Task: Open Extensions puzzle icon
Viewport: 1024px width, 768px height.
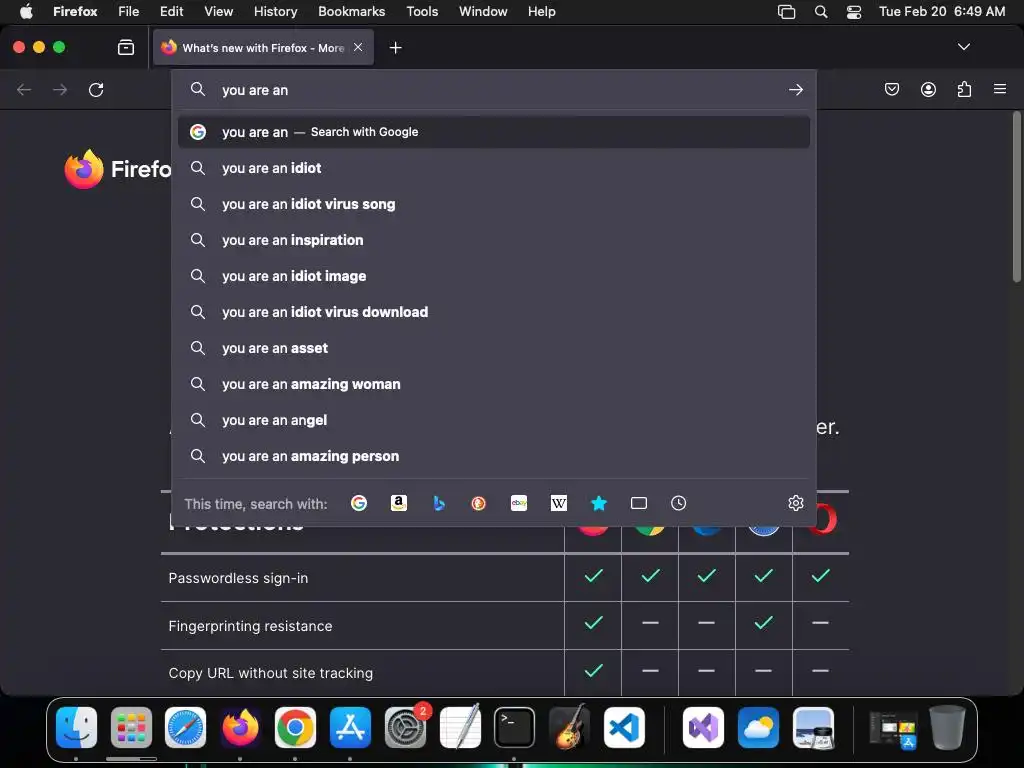Action: 964,89
